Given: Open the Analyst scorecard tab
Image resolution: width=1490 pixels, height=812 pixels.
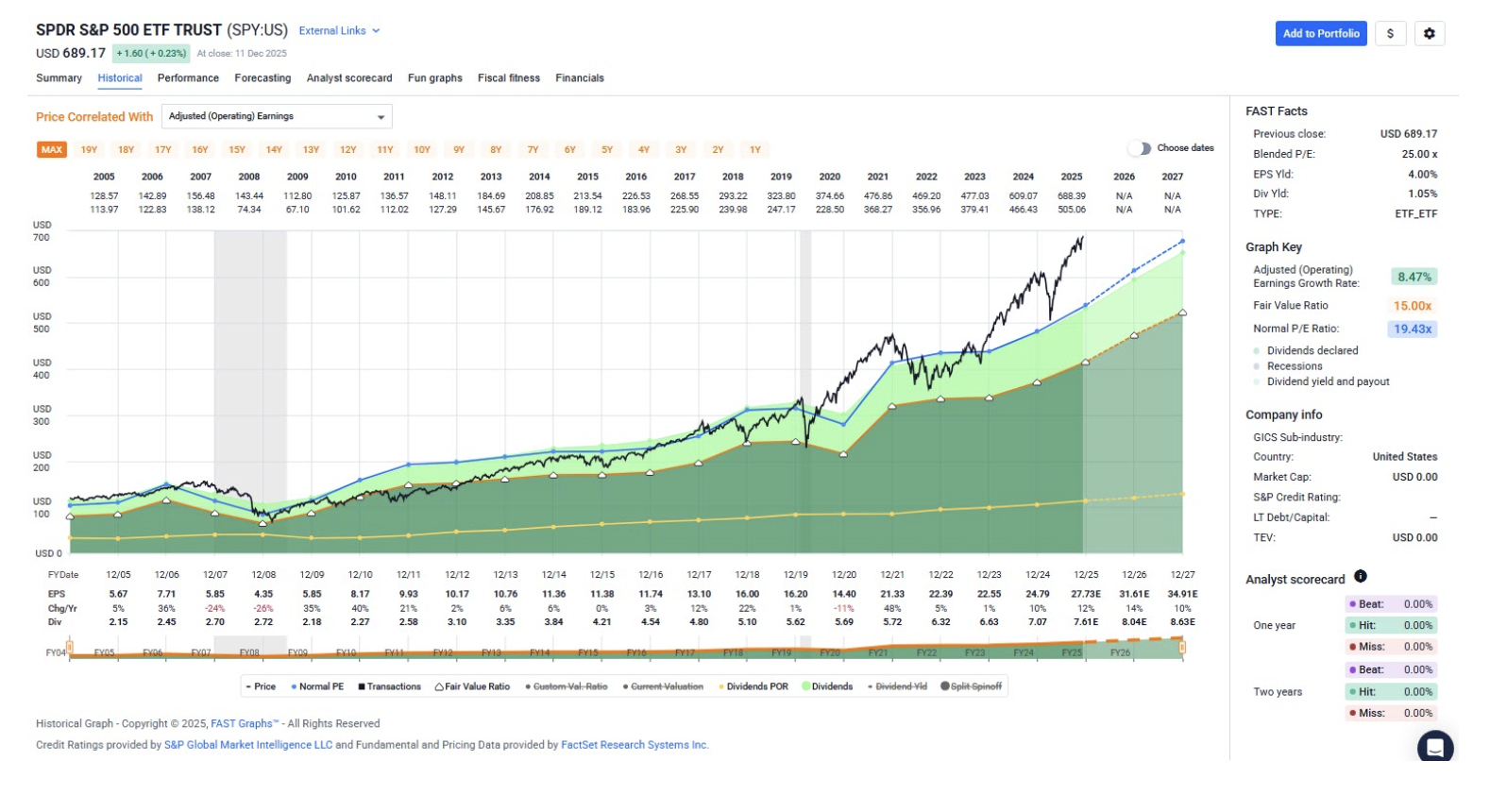Looking at the screenshot, I should (x=349, y=78).
